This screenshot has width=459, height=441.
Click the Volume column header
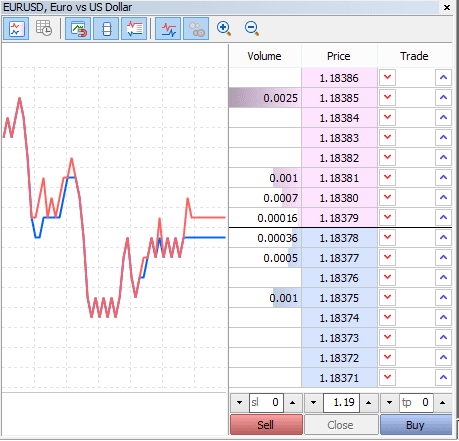[265, 56]
